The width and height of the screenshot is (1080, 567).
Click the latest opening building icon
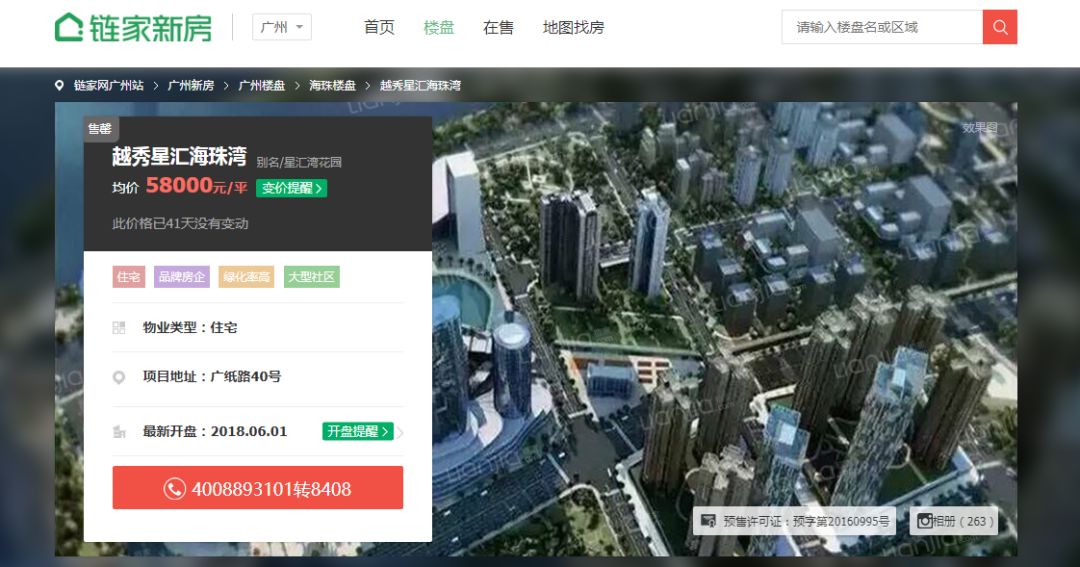pyautogui.click(x=119, y=432)
